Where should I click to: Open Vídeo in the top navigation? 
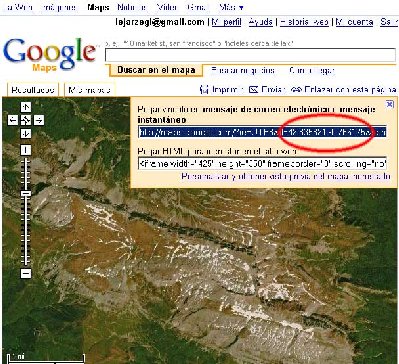(x=166, y=7)
